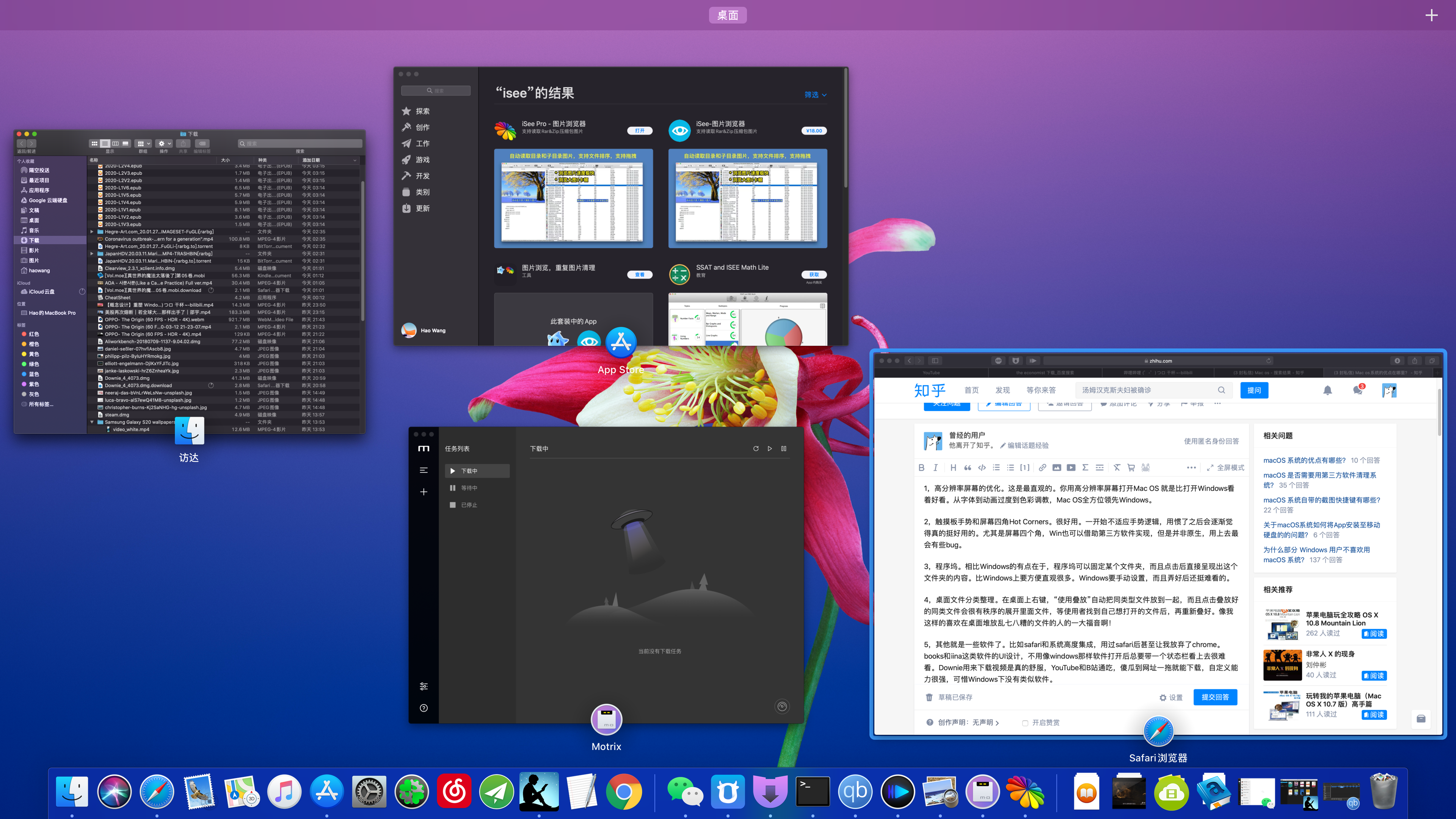This screenshot has height=819, width=1456.
Task: Insert a formula using the Σ editor icon
Action: click(1085, 468)
